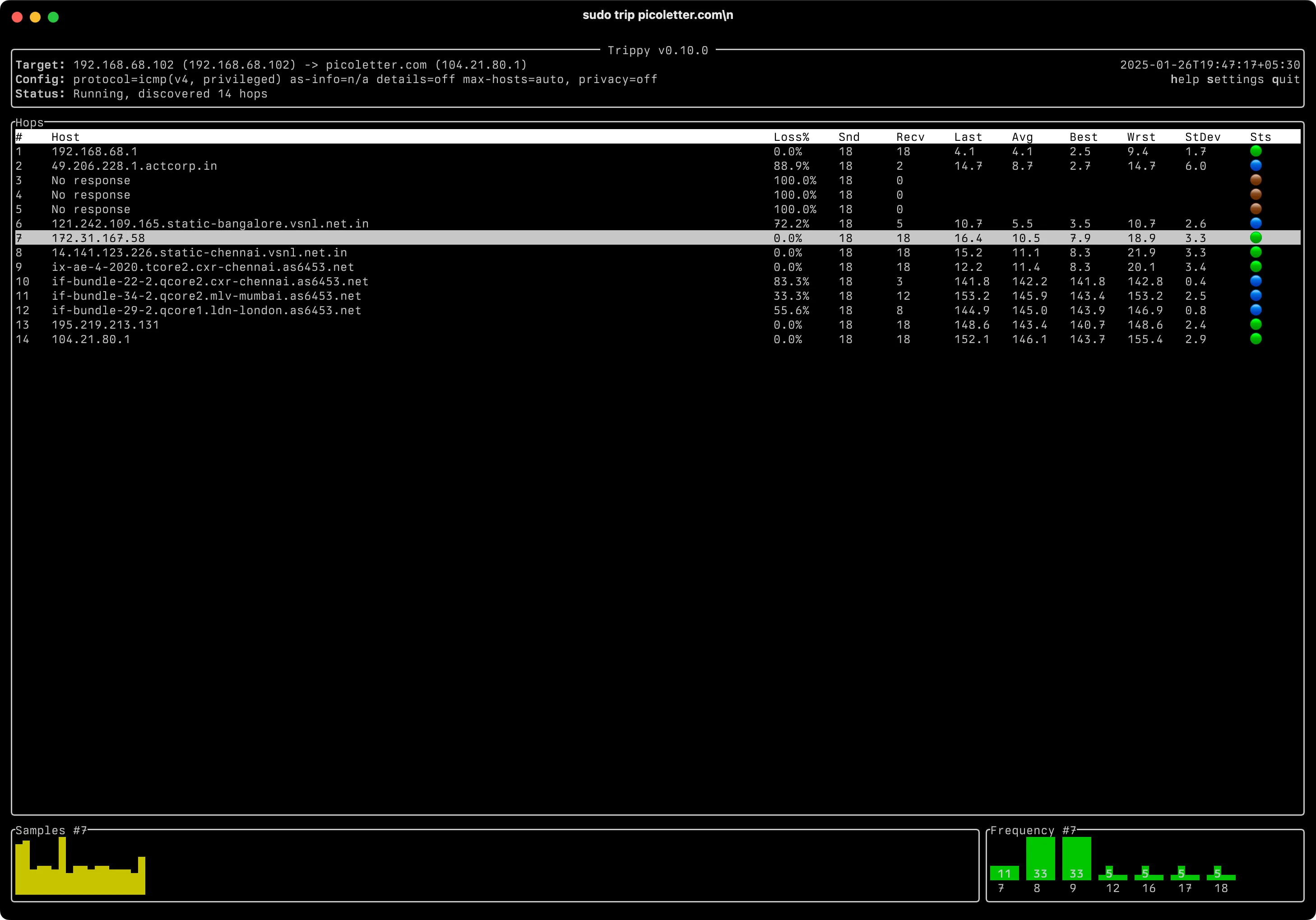The width and height of the screenshot is (1316, 920).
Task: Click the green macOS fullscreen window button
Action: pyautogui.click(x=53, y=17)
